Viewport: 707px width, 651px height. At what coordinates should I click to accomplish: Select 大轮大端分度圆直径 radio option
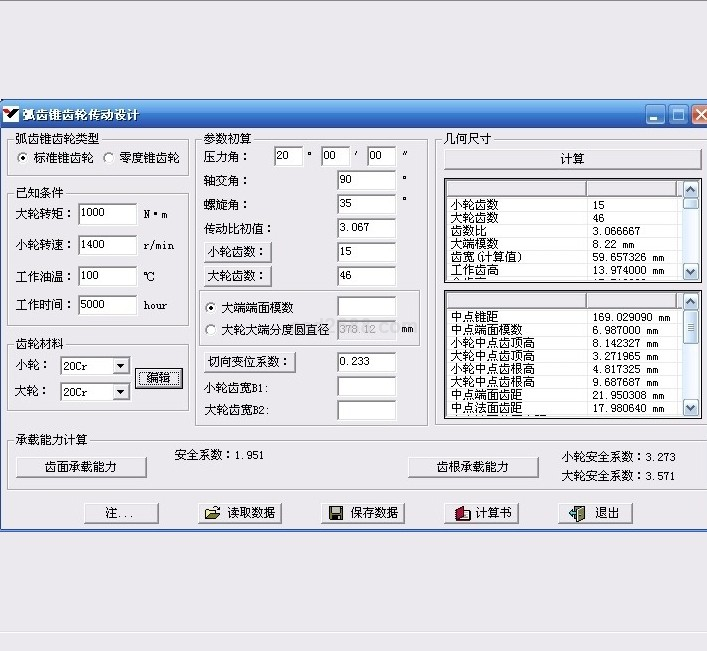pos(210,329)
